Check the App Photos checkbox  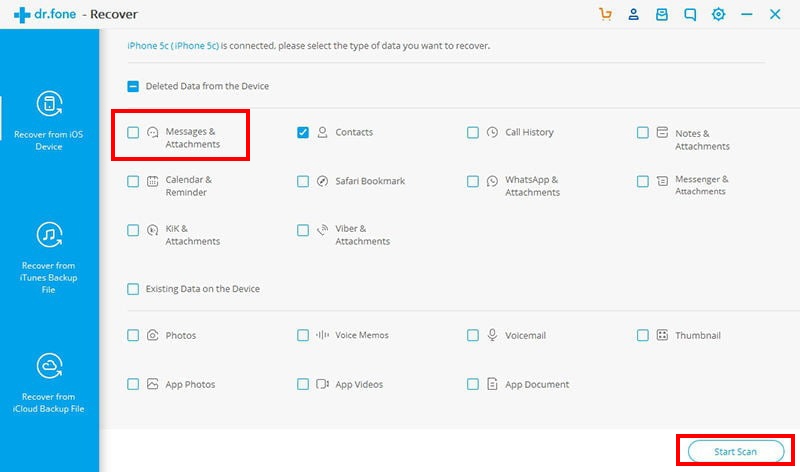(x=133, y=384)
